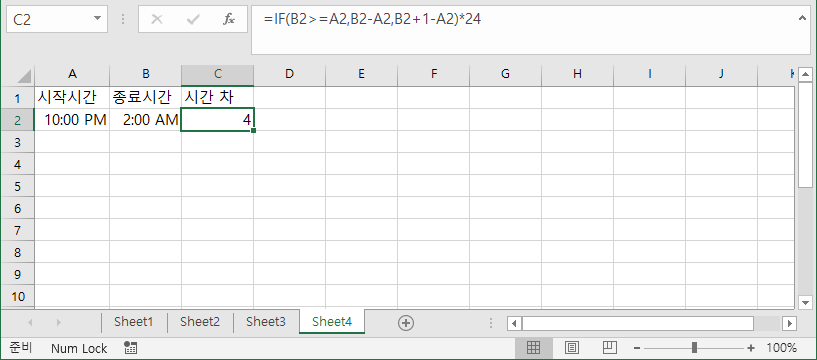Image resolution: width=817 pixels, height=360 pixels.
Task: Click the Enter checkmark formula button
Action: (193, 19)
